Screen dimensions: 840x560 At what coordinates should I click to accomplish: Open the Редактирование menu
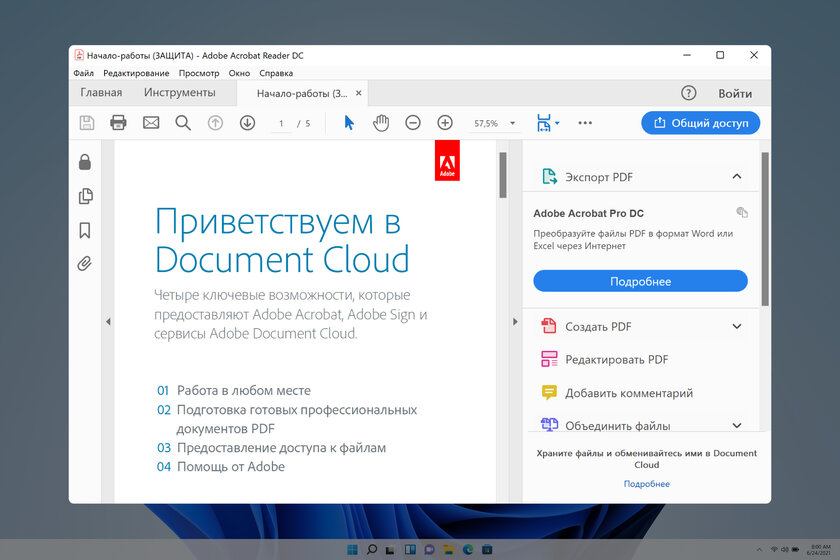(136, 73)
